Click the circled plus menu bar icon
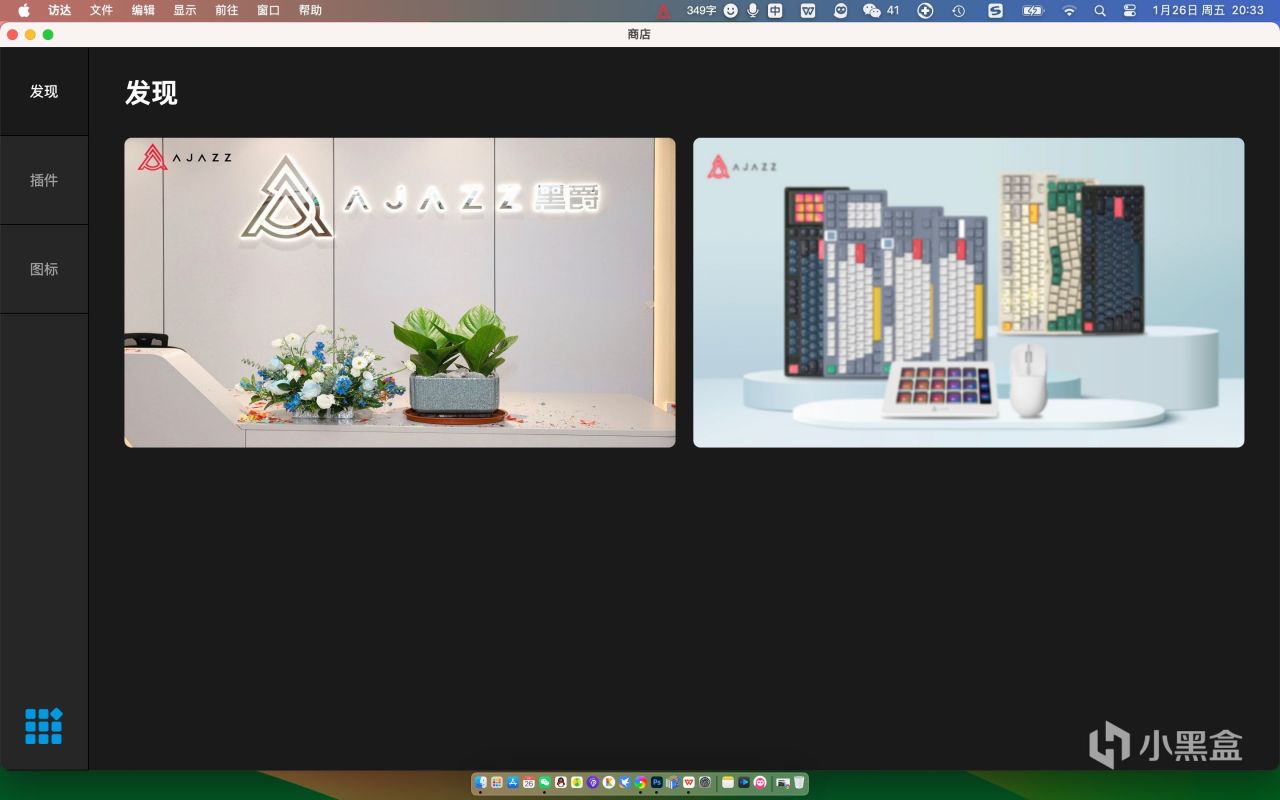 pos(925,10)
